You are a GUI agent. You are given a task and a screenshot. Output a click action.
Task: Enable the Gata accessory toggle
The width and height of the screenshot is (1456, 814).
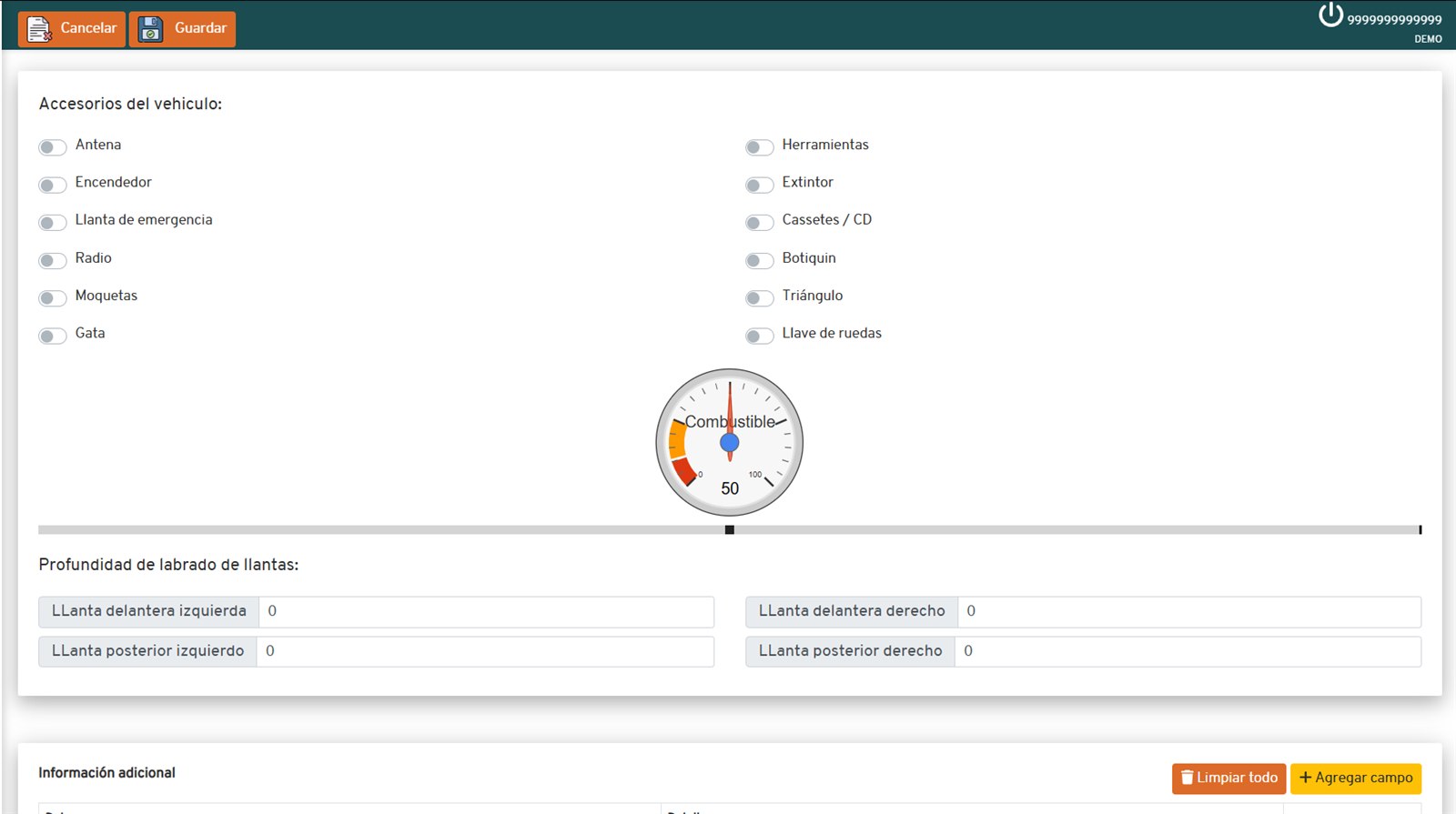point(53,337)
